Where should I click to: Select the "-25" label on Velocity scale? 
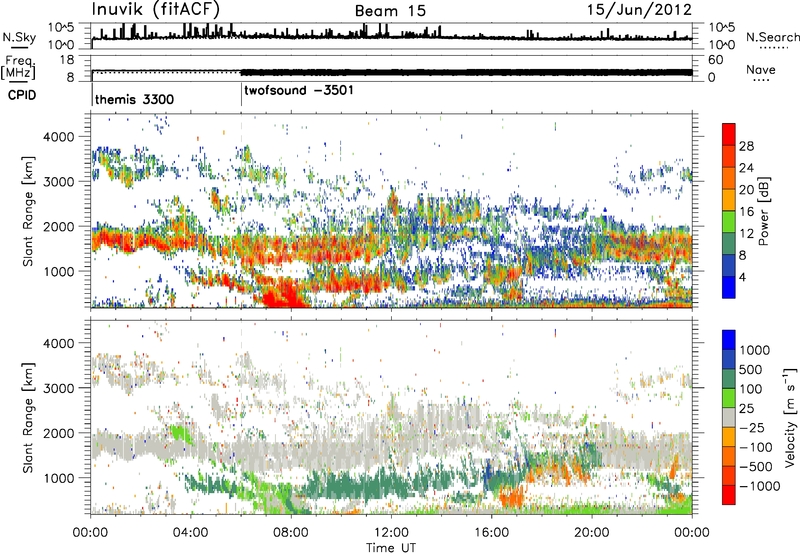[x=751, y=427]
